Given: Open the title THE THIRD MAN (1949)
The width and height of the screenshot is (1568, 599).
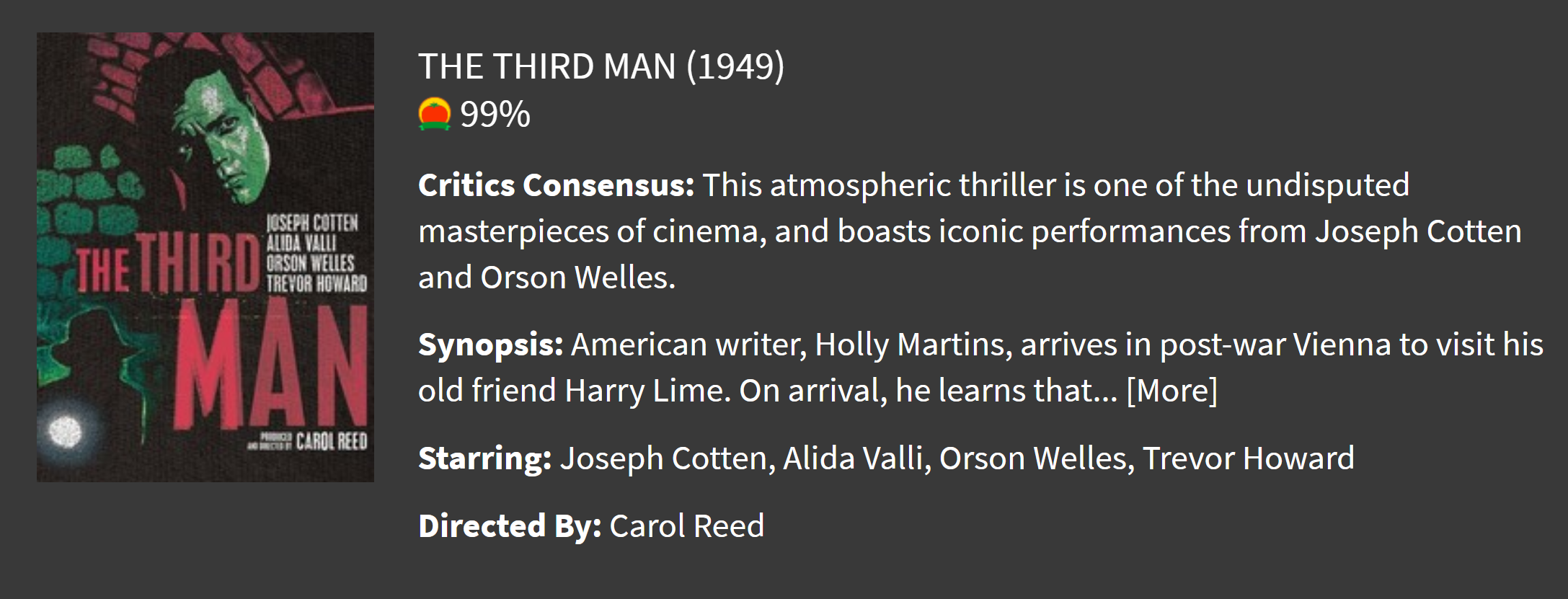Looking at the screenshot, I should (601, 66).
